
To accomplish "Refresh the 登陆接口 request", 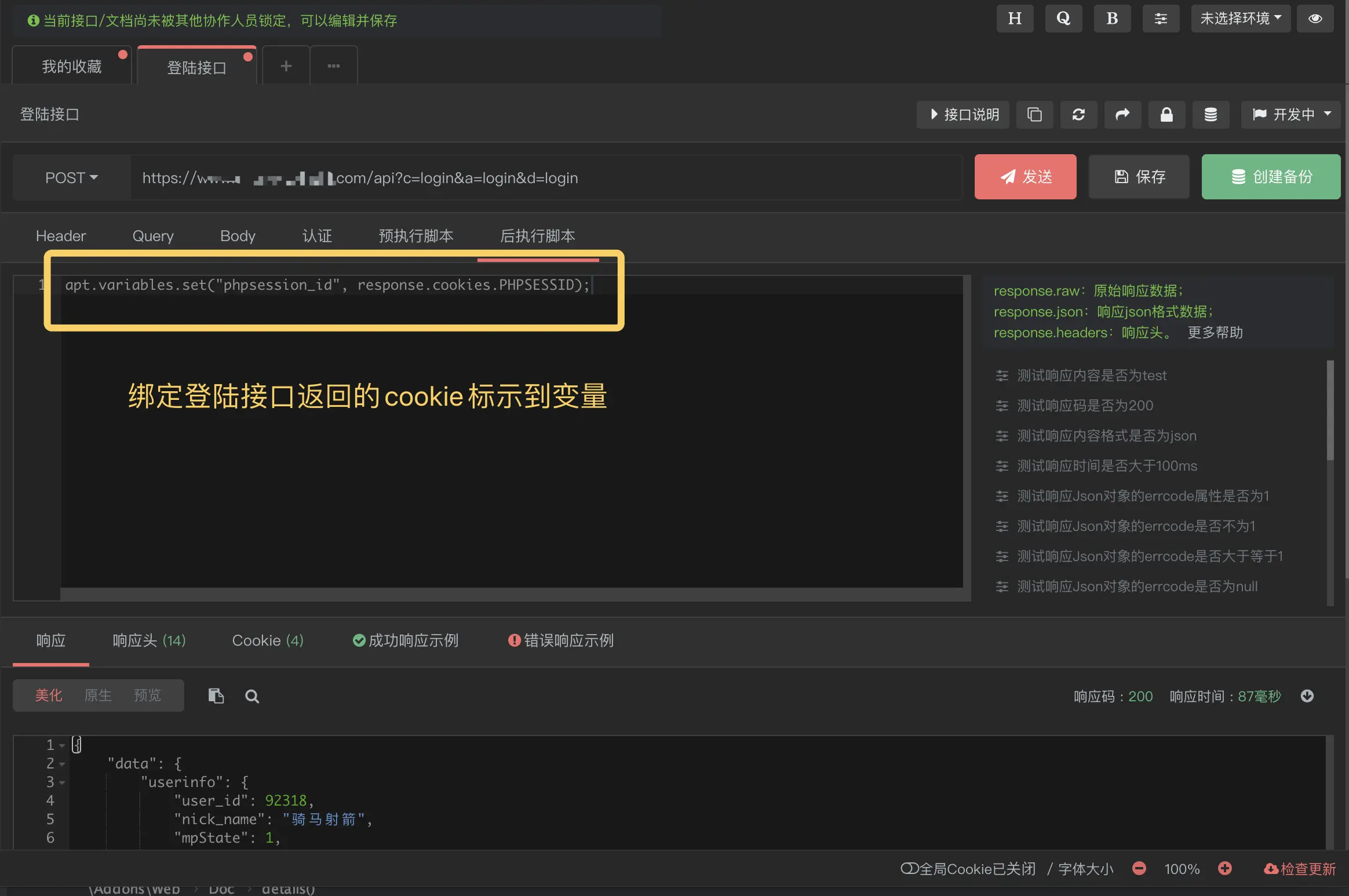I will pos(1078,115).
